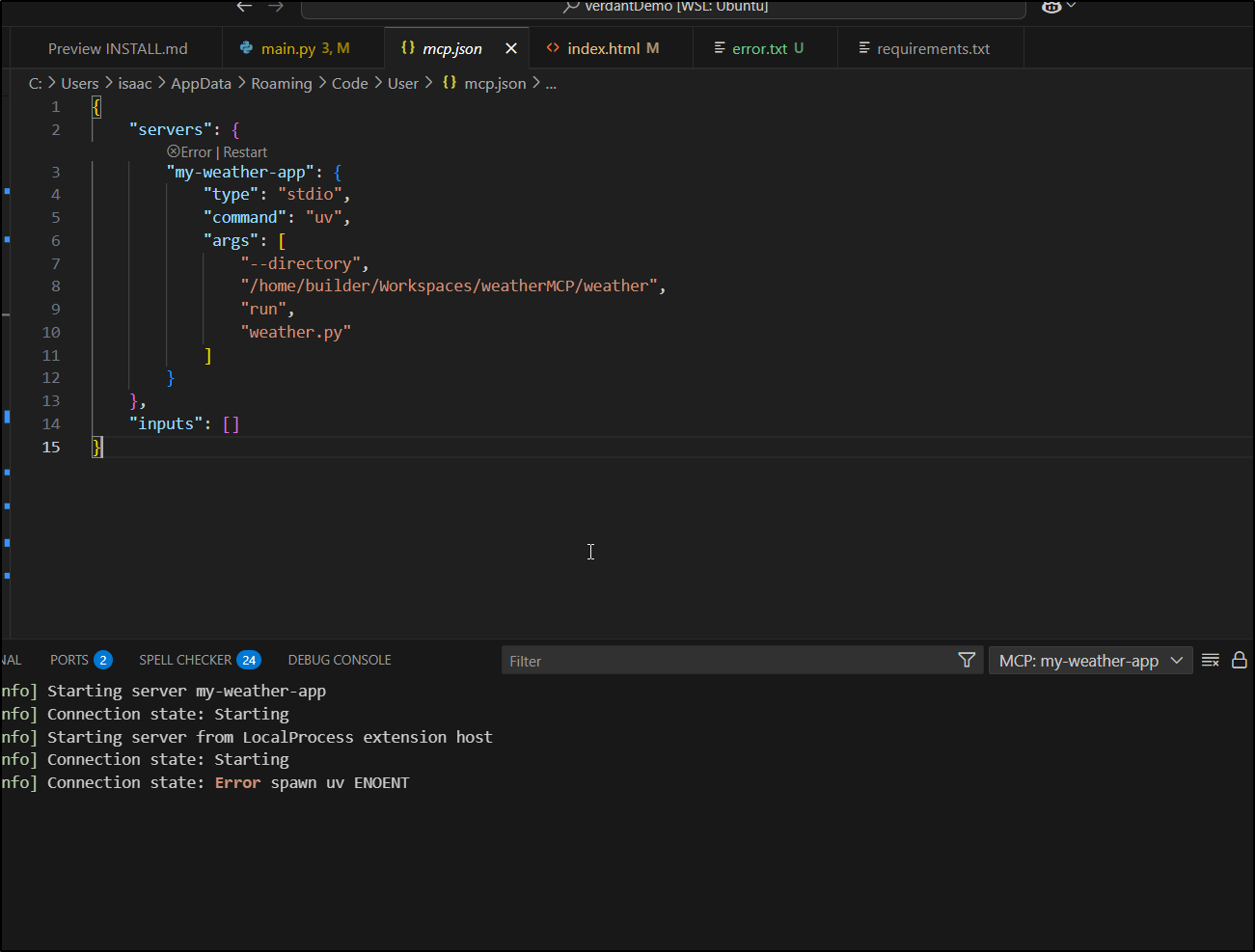Screen dimensions: 1255x952
Task: Click the output filter funnel icon
Action: coord(967,660)
